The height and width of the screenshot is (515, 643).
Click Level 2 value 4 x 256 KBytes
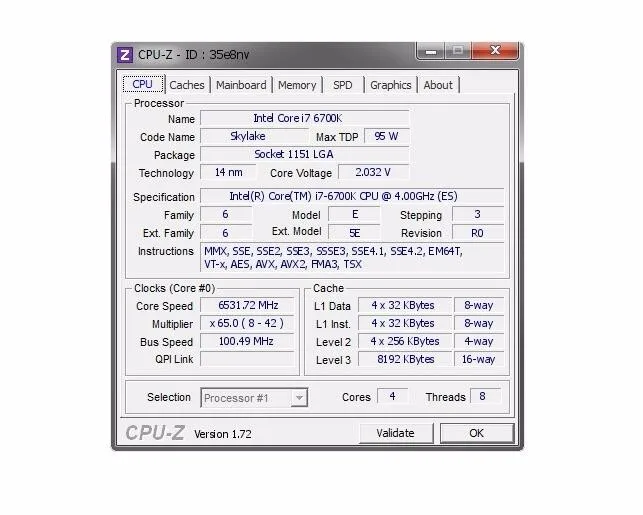405,341
